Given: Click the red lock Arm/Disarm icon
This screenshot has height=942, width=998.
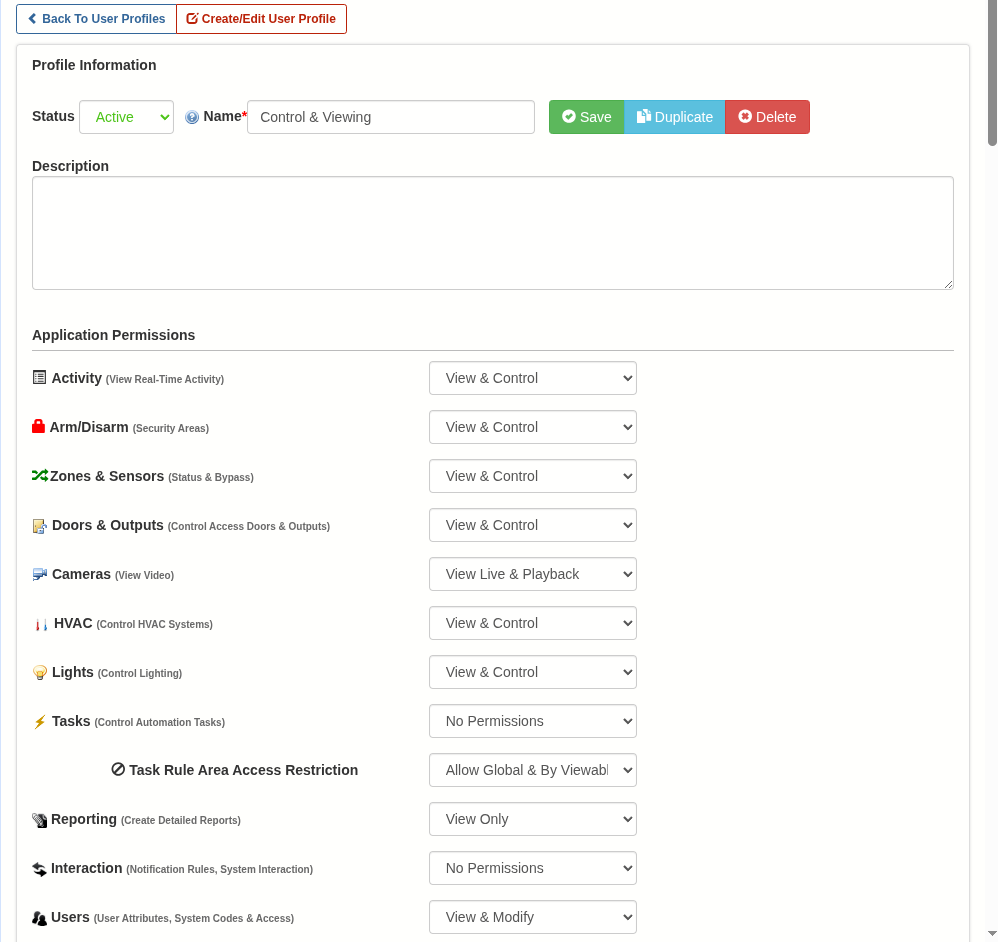Looking at the screenshot, I should [x=39, y=427].
